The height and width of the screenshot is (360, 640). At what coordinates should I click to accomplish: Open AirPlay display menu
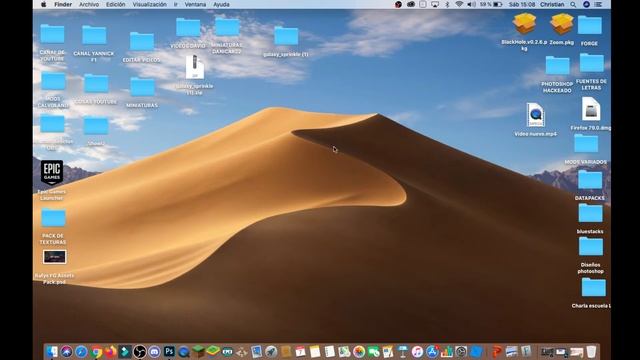(x=435, y=4)
